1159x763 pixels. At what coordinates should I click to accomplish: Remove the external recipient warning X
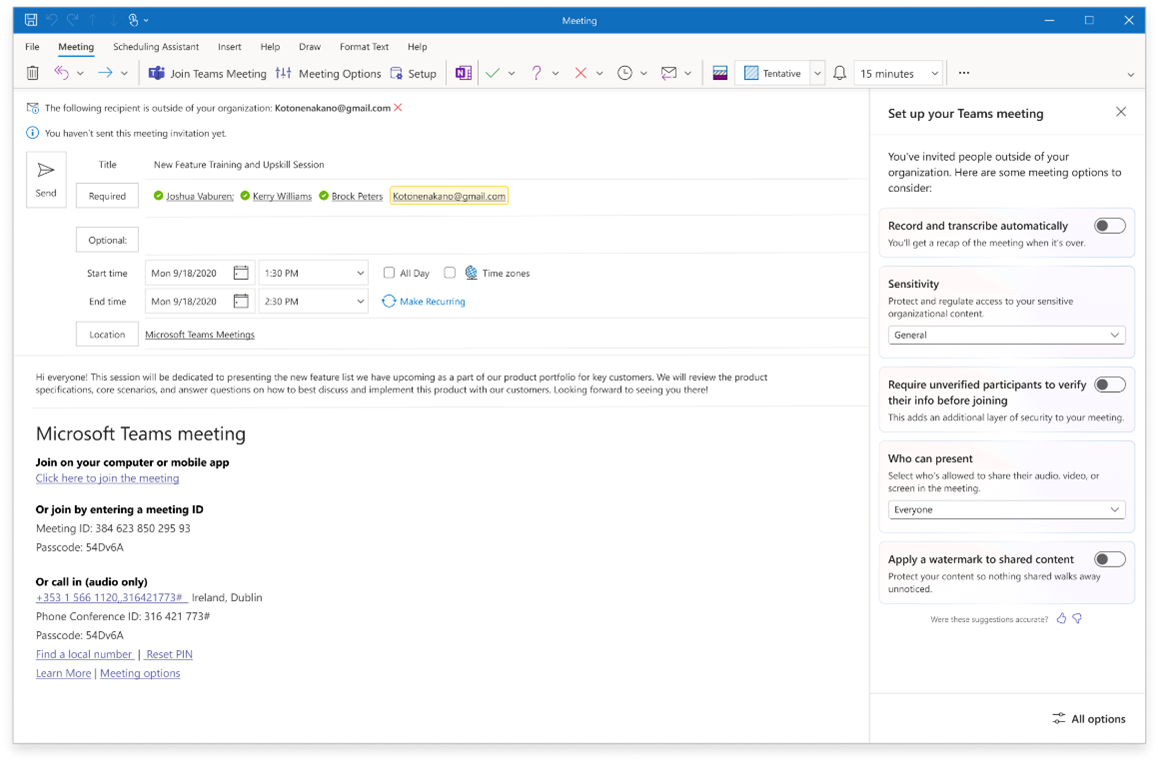(398, 108)
